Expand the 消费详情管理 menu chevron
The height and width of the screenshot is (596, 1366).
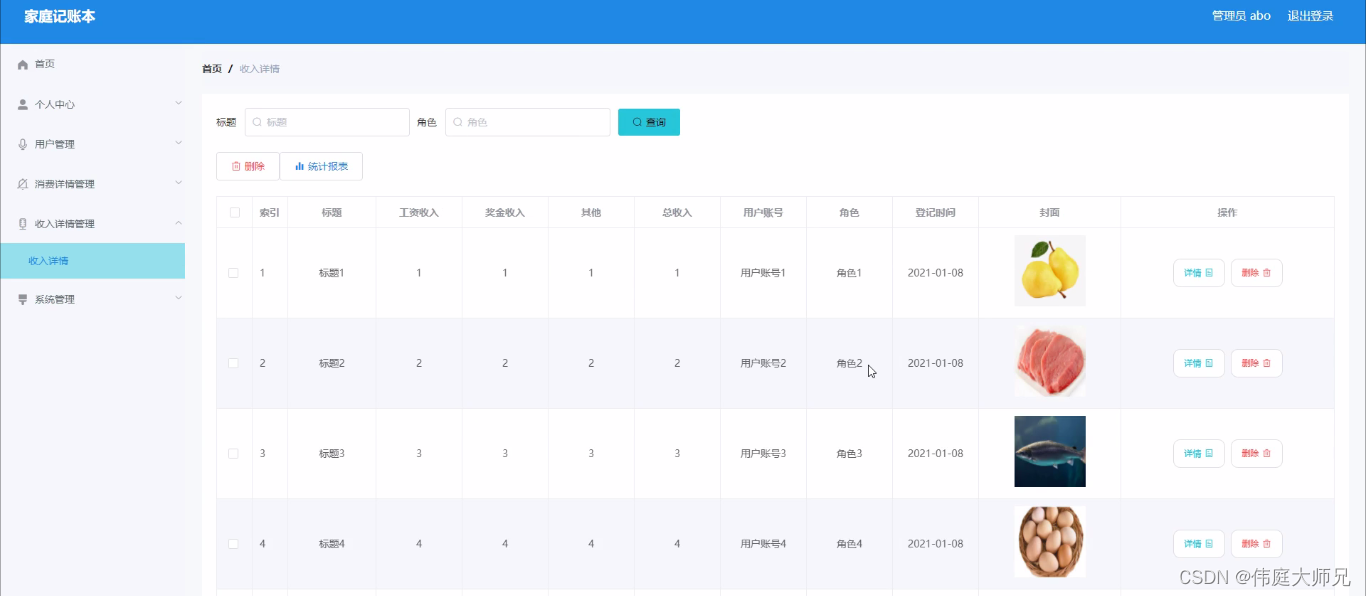(x=178, y=183)
